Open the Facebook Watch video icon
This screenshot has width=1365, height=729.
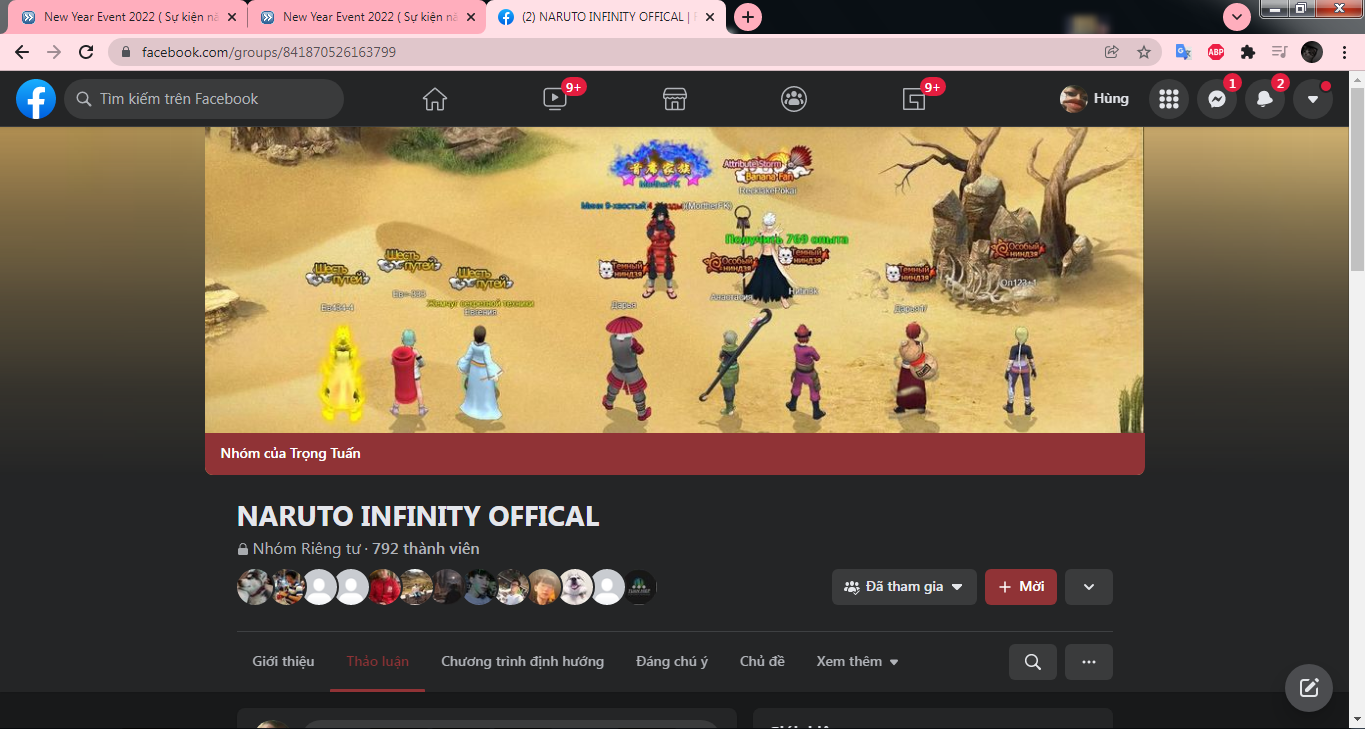(x=554, y=99)
